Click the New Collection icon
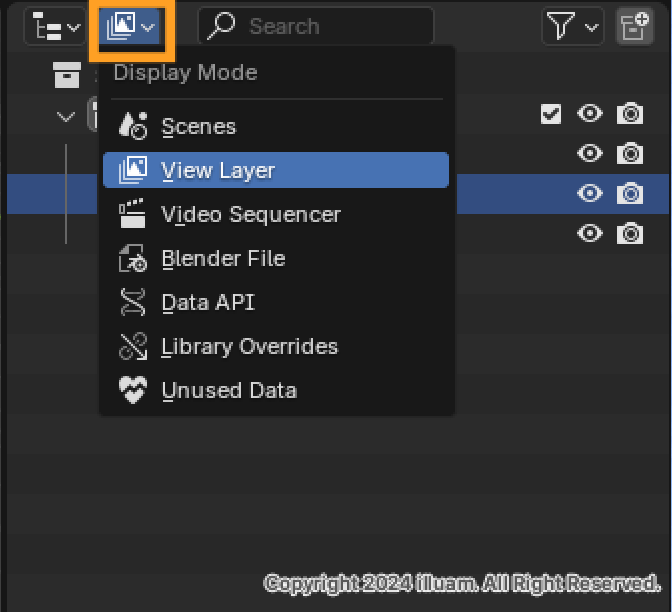The width and height of the screenshot is (672, 612). [x=634, y=27]
